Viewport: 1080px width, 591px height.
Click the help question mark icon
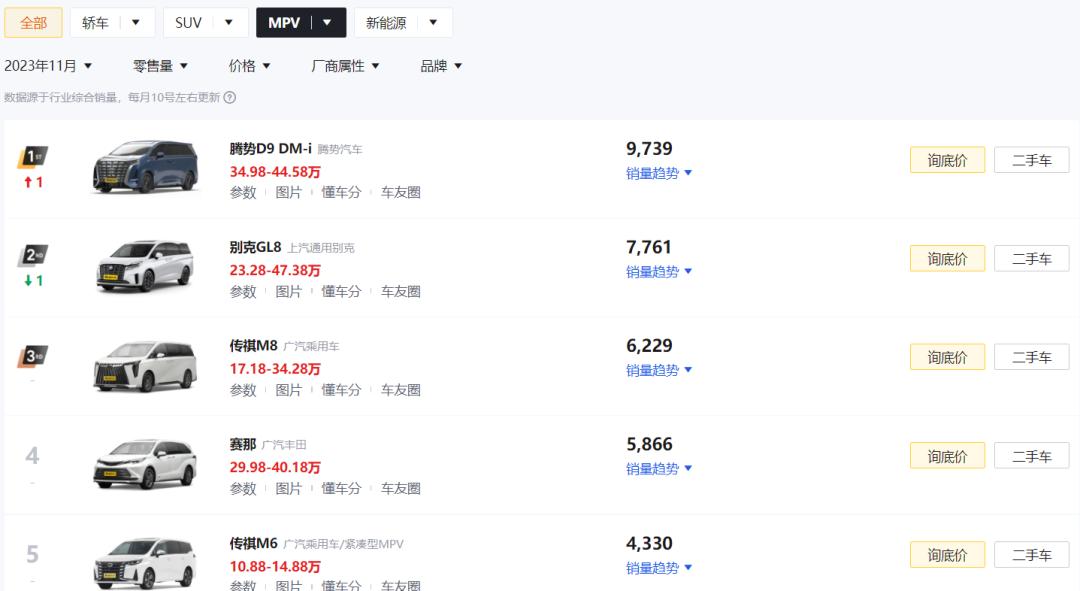230,98
